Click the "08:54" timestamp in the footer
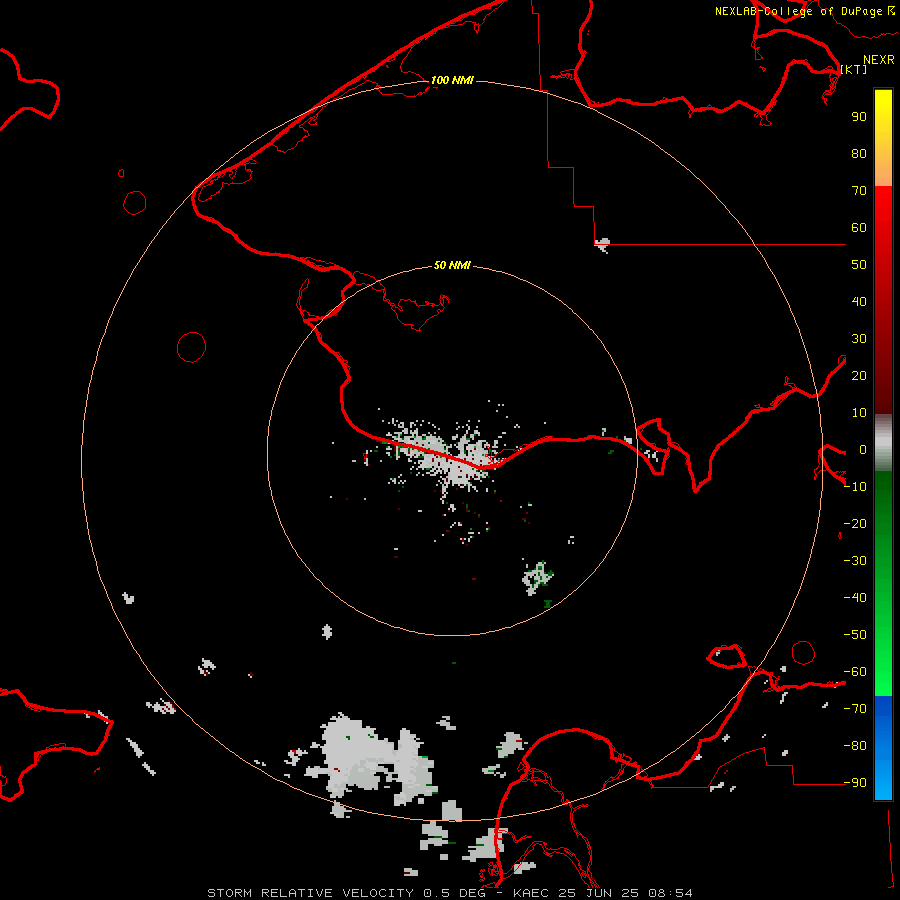This screenshot has height=900, width=900. (670, 893)
